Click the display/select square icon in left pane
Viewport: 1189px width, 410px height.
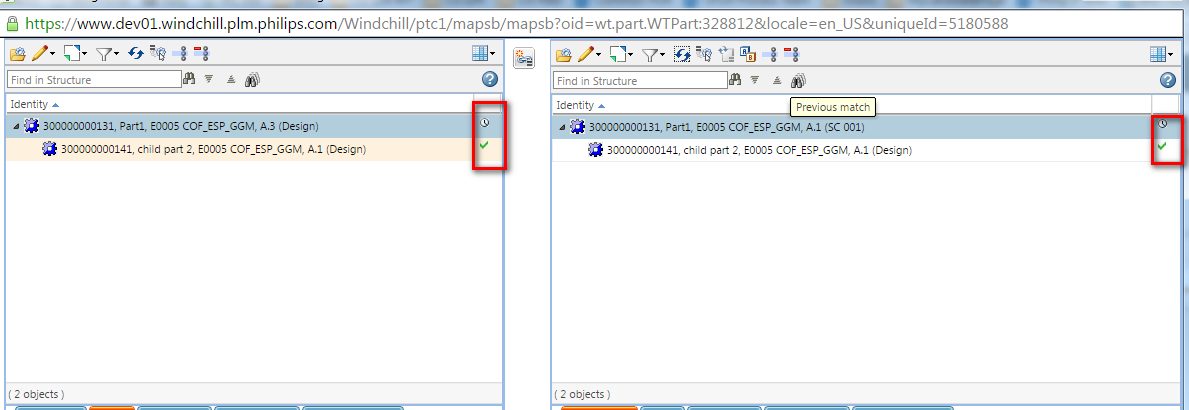coord(72,53)
